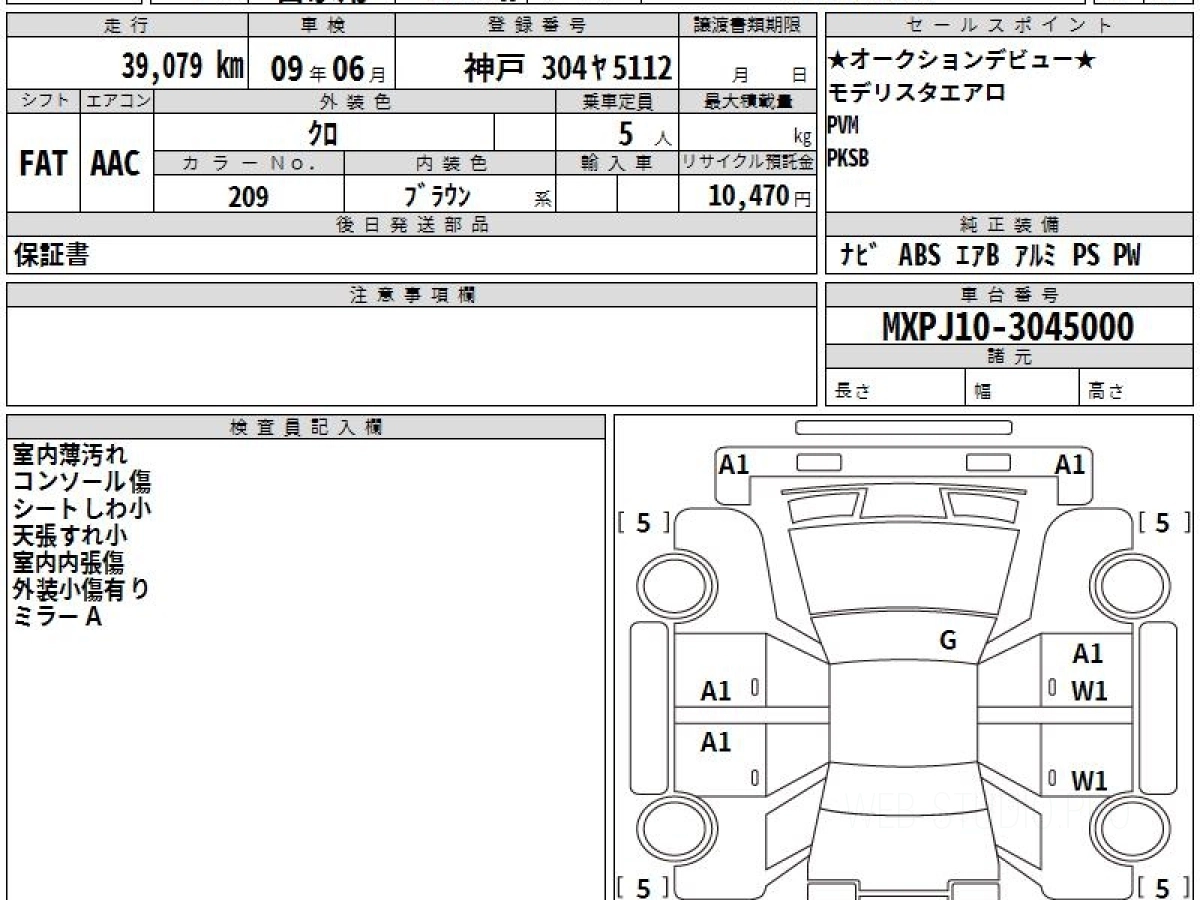Click the empty 注意事項欄 notes area
1200x900 pixels.
(x=411, y=355)
